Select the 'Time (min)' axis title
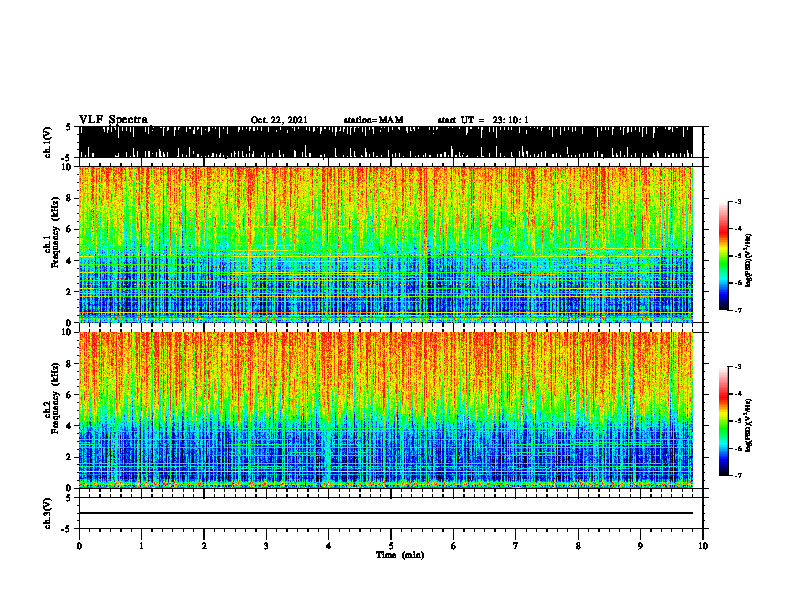The width and height of the screenshot is (792, 612). point(400,555)
